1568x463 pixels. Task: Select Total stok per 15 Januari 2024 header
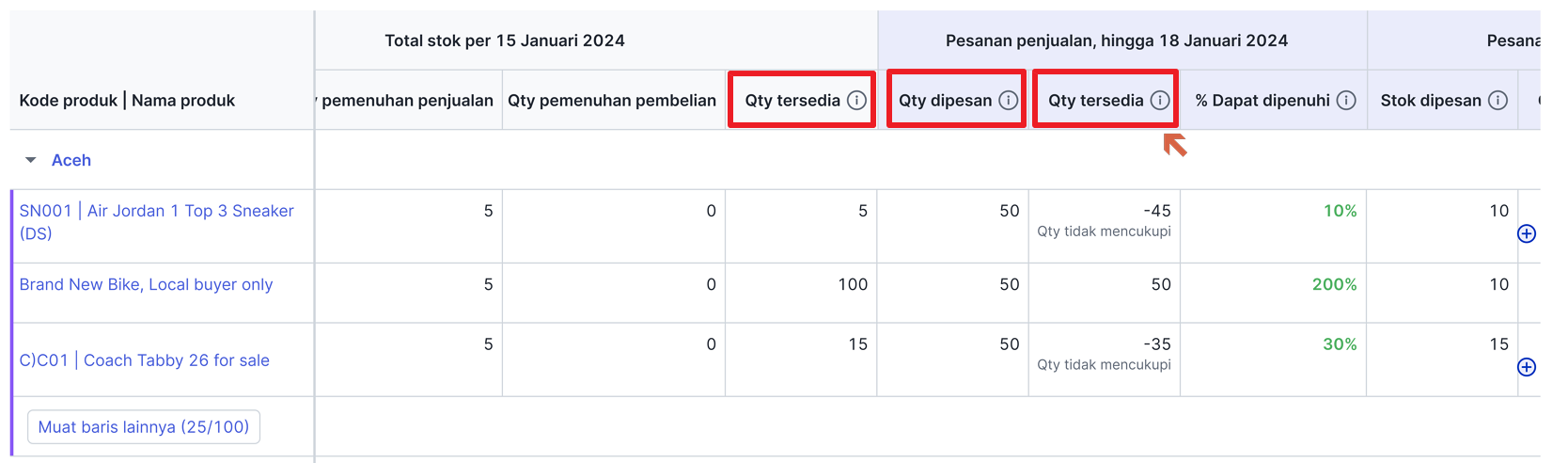click(505, 40)
